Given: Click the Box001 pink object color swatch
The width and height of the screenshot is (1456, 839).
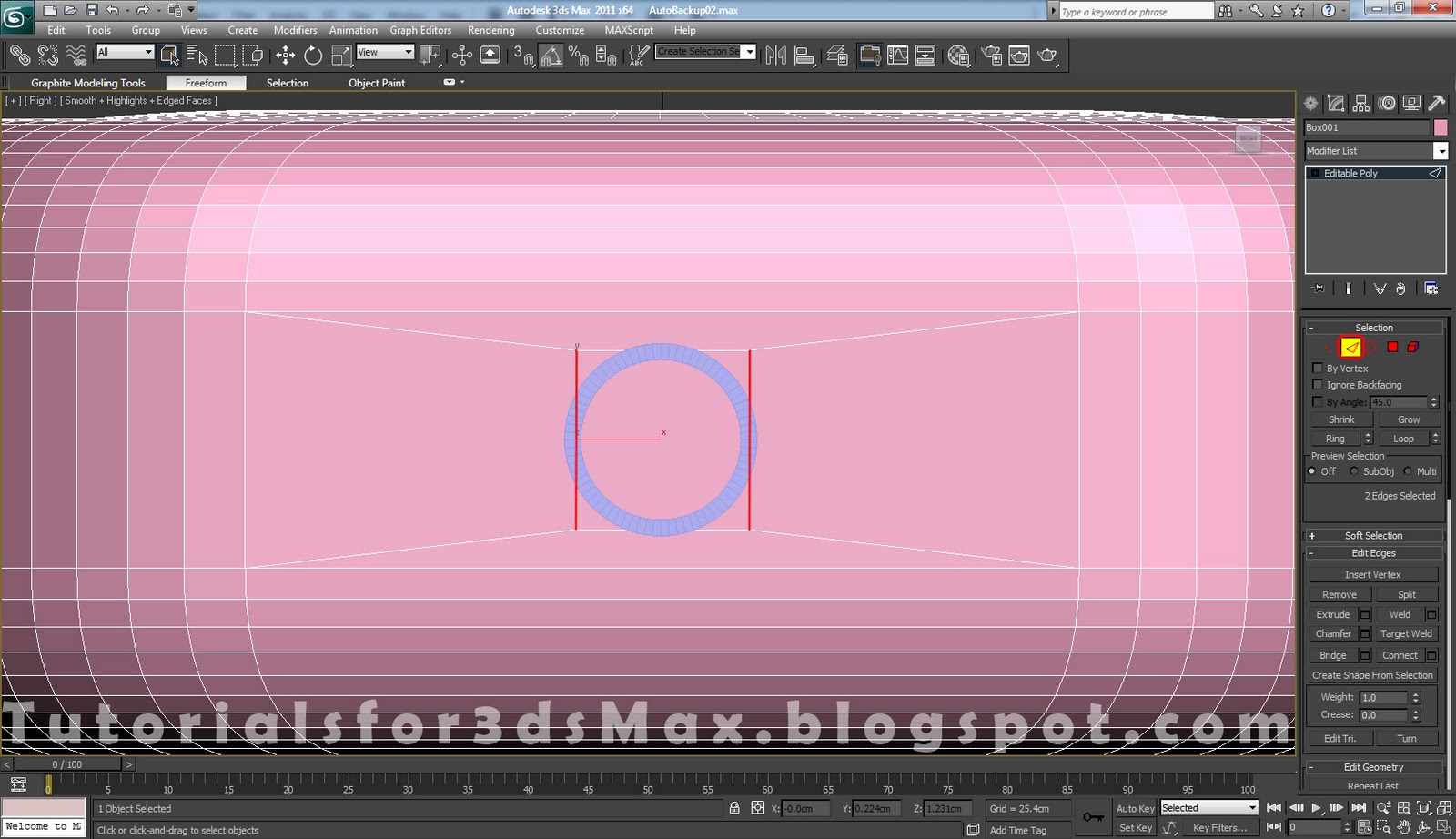Looking at the screenshot, I should click(x=1441, y=127).
